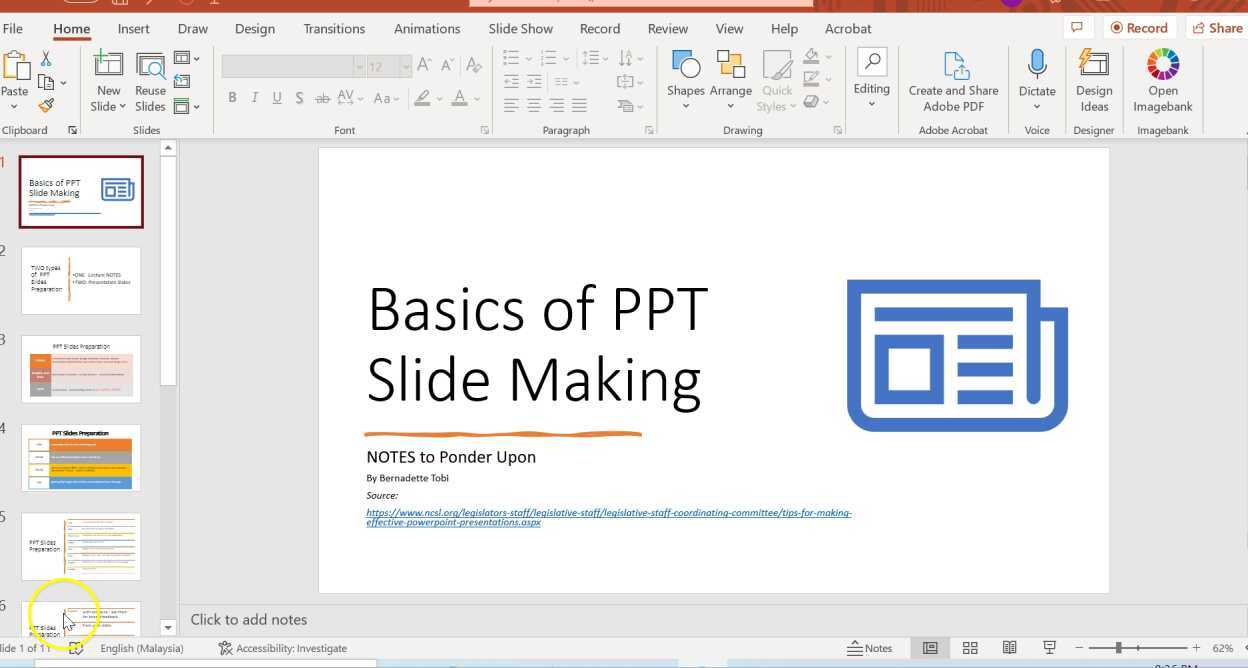This screenshot has height=668, width=1248.
Task: Enable strikethrough text formatting
Action: pyautogui.click(x=322, y=97)
